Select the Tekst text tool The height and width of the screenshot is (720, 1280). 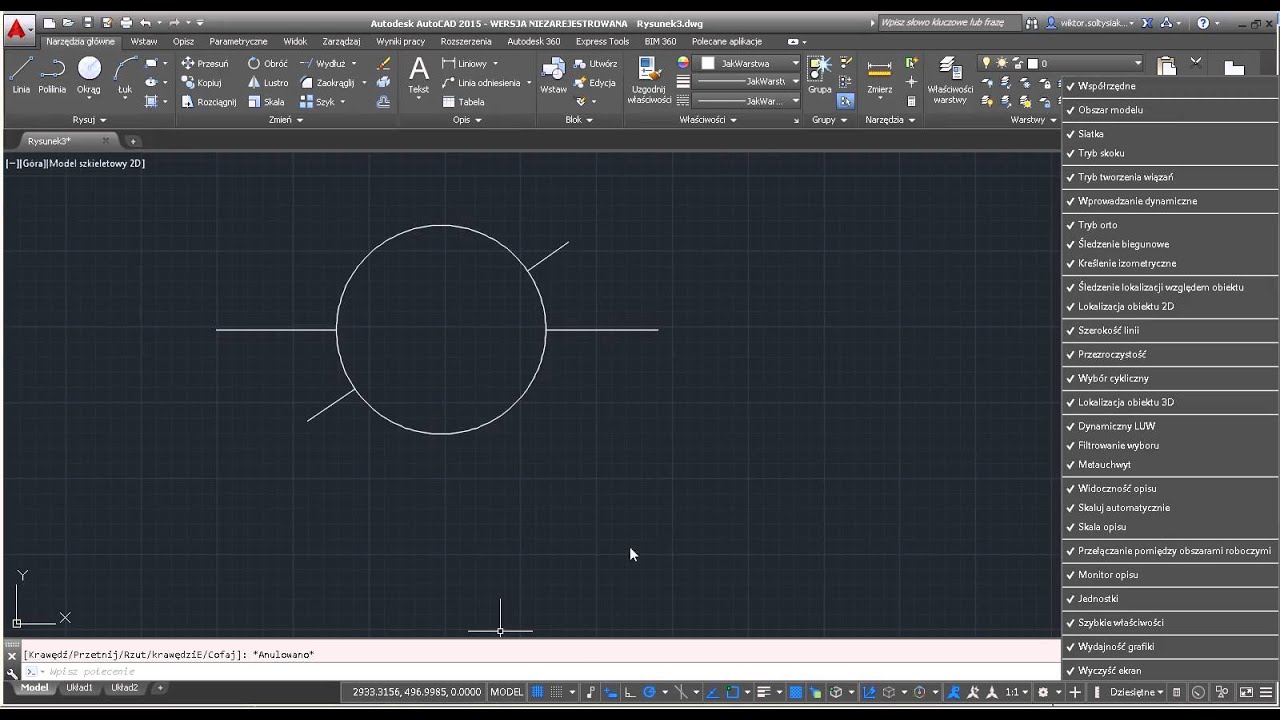[x=419, y=75]
